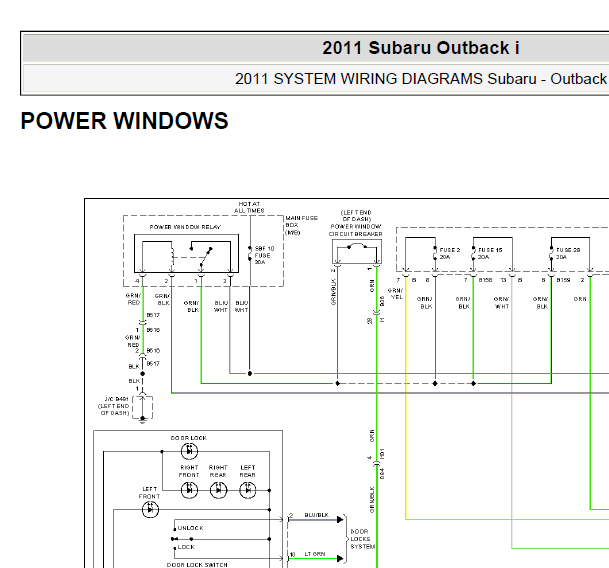609x568 pixels.
Task: Click the RIGHT FRONT indicator LED symbol
Action: [189, 490]
